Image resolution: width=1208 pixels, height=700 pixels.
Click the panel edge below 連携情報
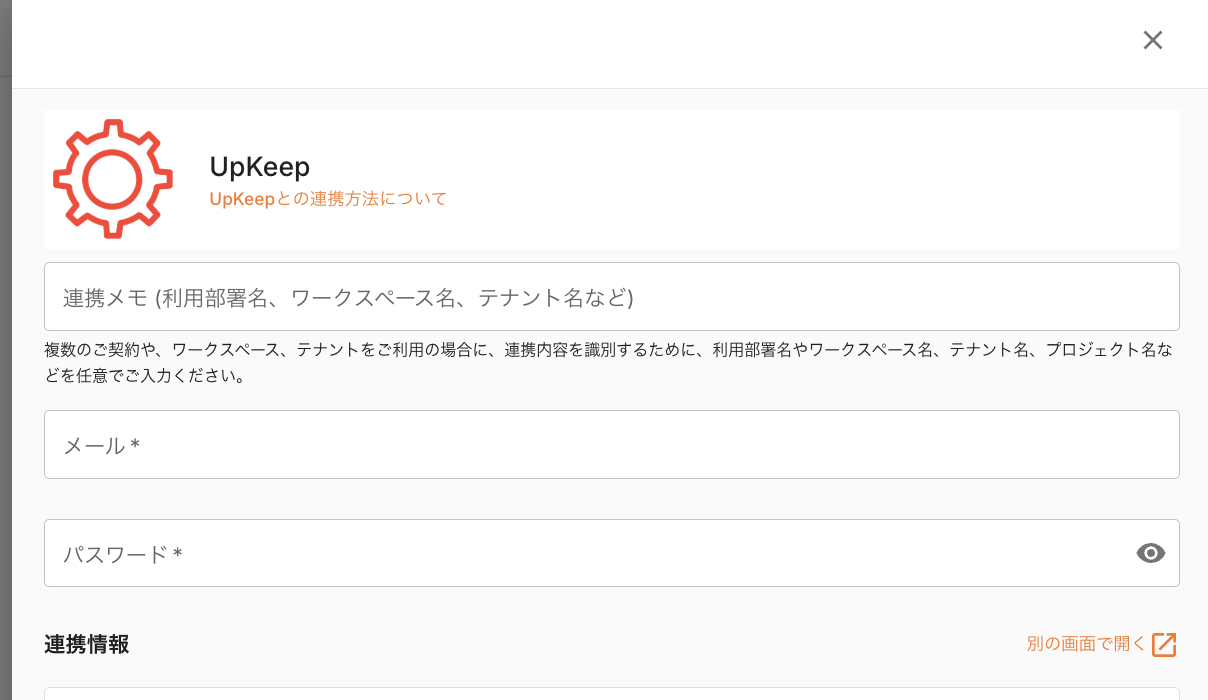(x=611, y=692)
